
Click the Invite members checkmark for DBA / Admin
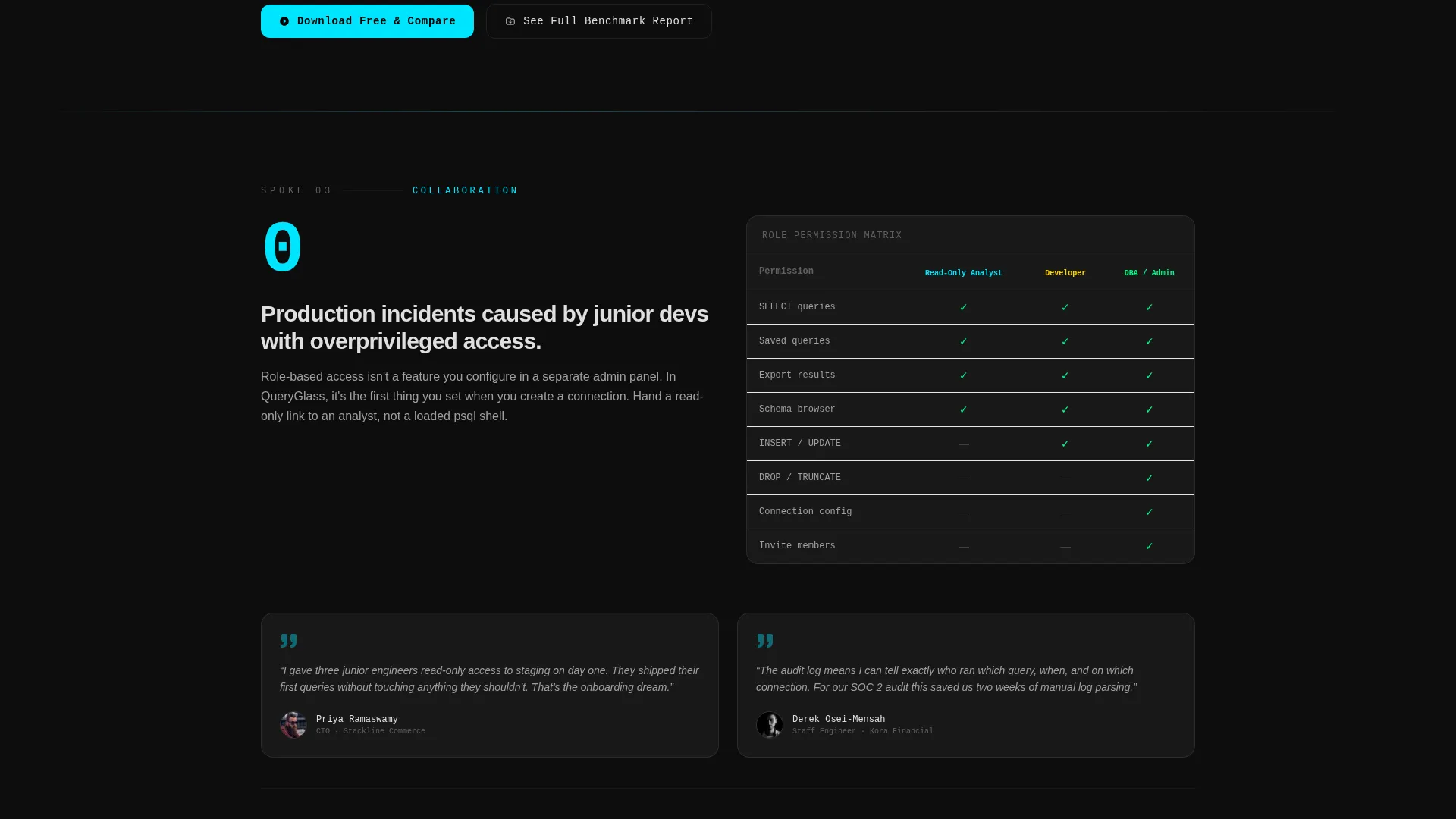coord(1149,546)
